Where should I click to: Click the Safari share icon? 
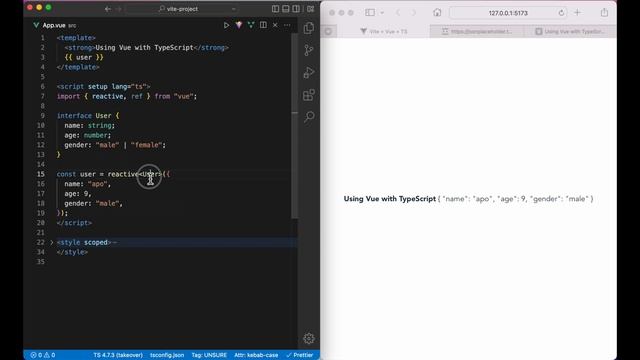tap(604, 13)
